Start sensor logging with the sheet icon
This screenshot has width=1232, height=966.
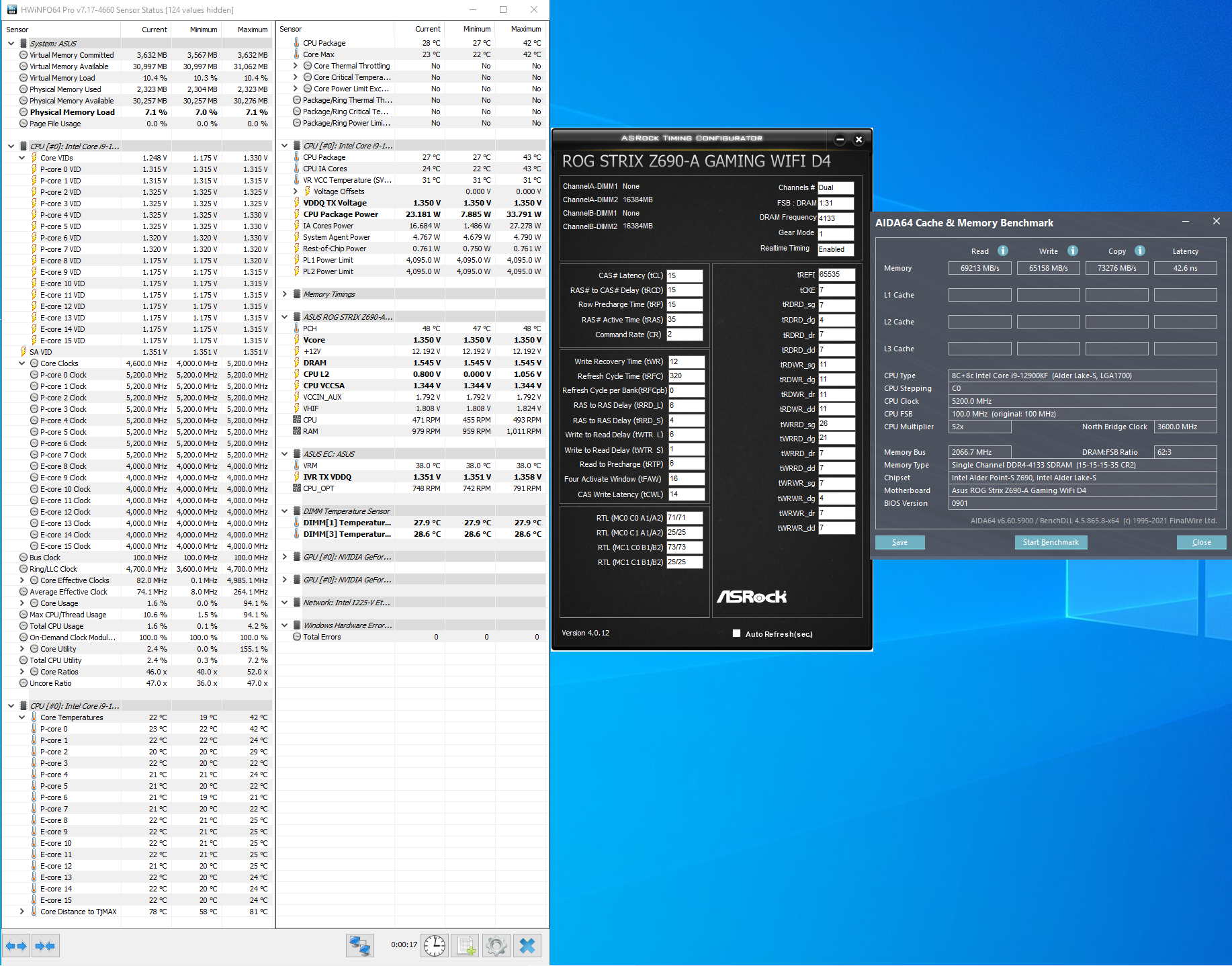point(465,946)
